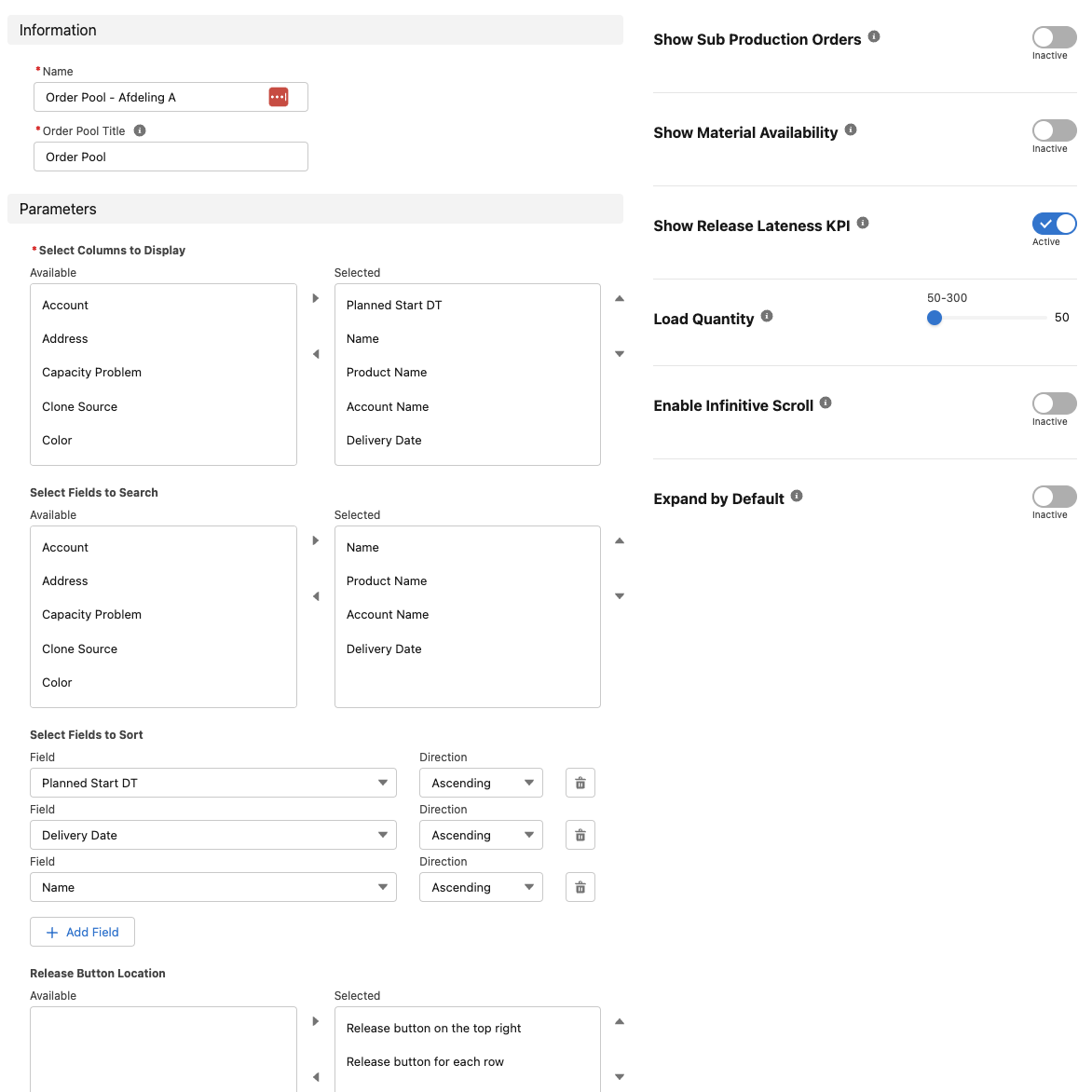Open Direction dropdown for Delivery Date sort

[x=481, y=835]
